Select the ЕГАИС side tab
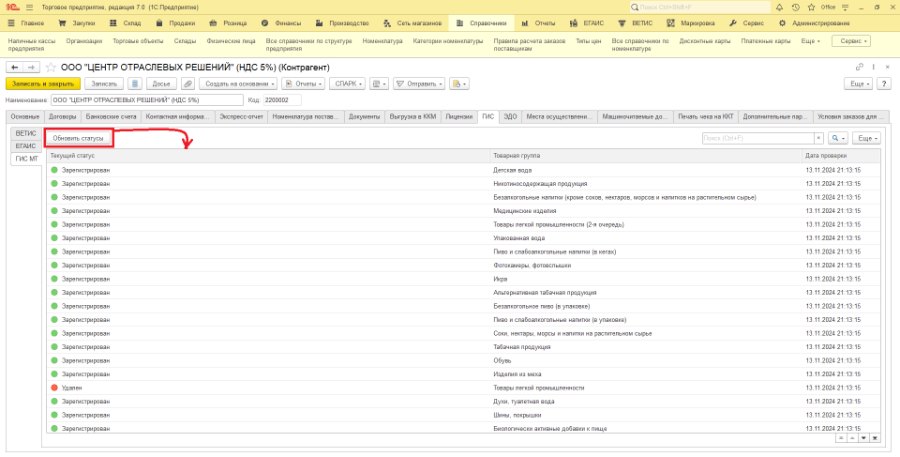This screenshot has height=457, width=900. coord(26,146)
